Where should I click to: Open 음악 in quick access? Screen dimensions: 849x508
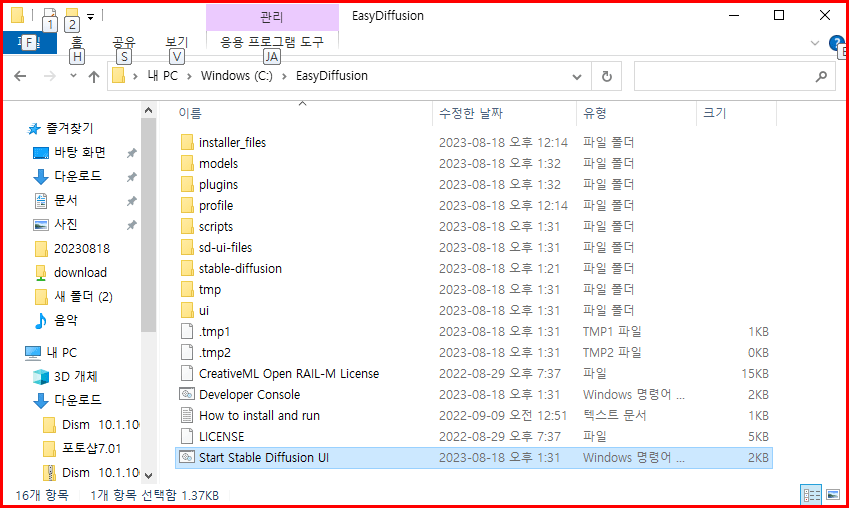56,321
